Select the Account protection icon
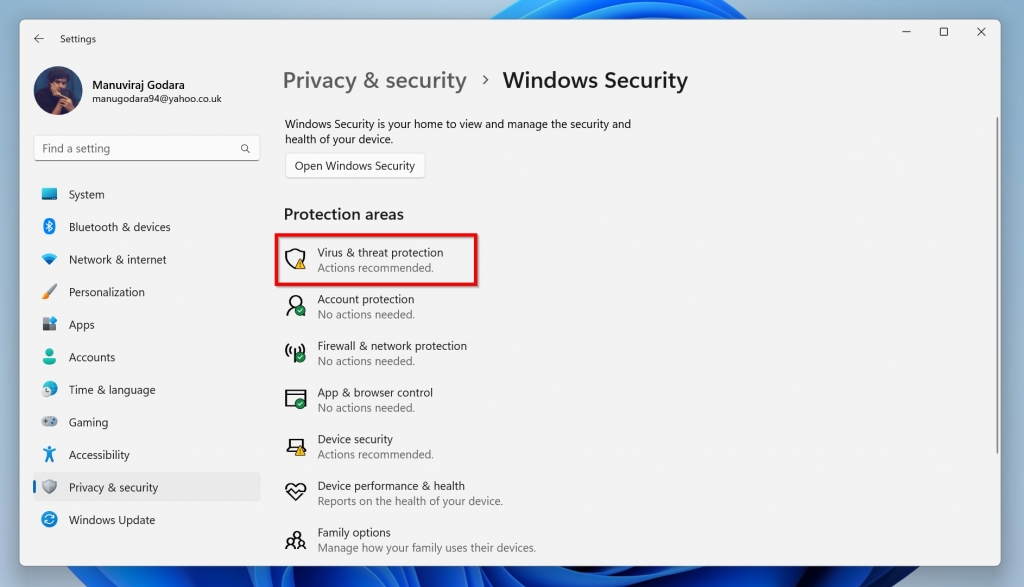1024x587 pixels. tap(294, 305)
